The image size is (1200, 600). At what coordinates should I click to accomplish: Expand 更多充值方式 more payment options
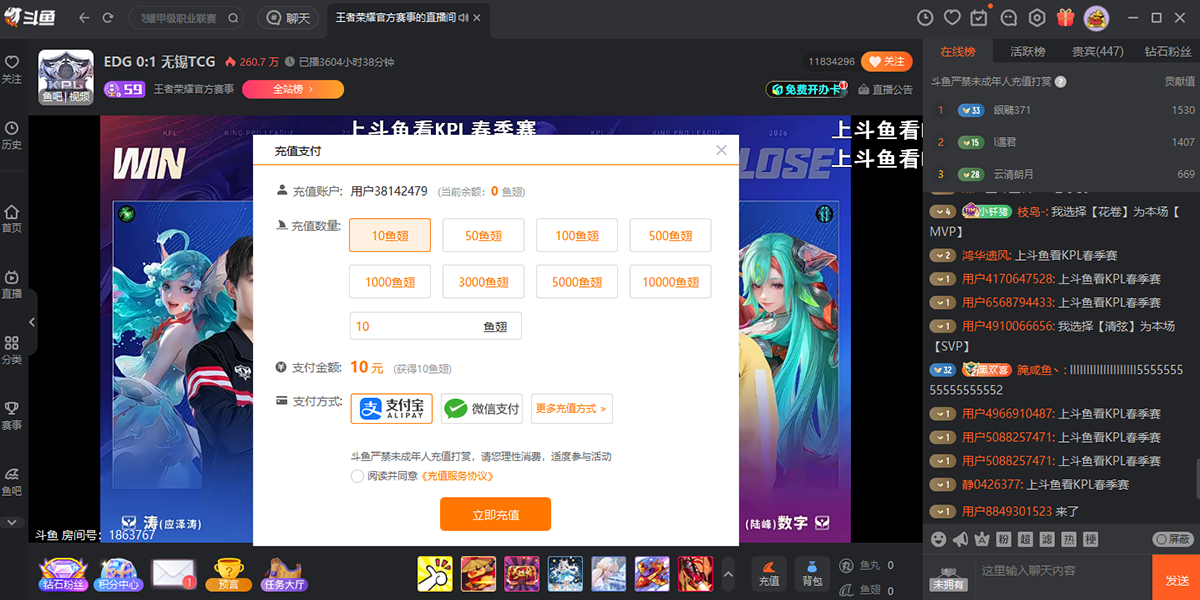click(571, 409)
